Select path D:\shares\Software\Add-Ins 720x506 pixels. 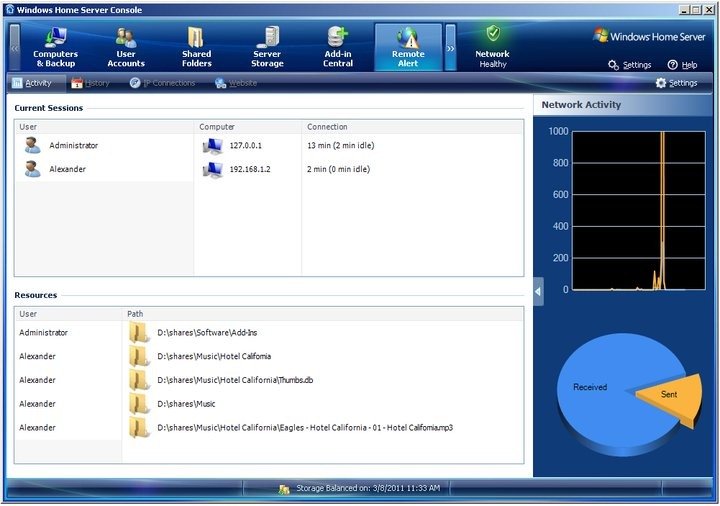pos(207,333)
